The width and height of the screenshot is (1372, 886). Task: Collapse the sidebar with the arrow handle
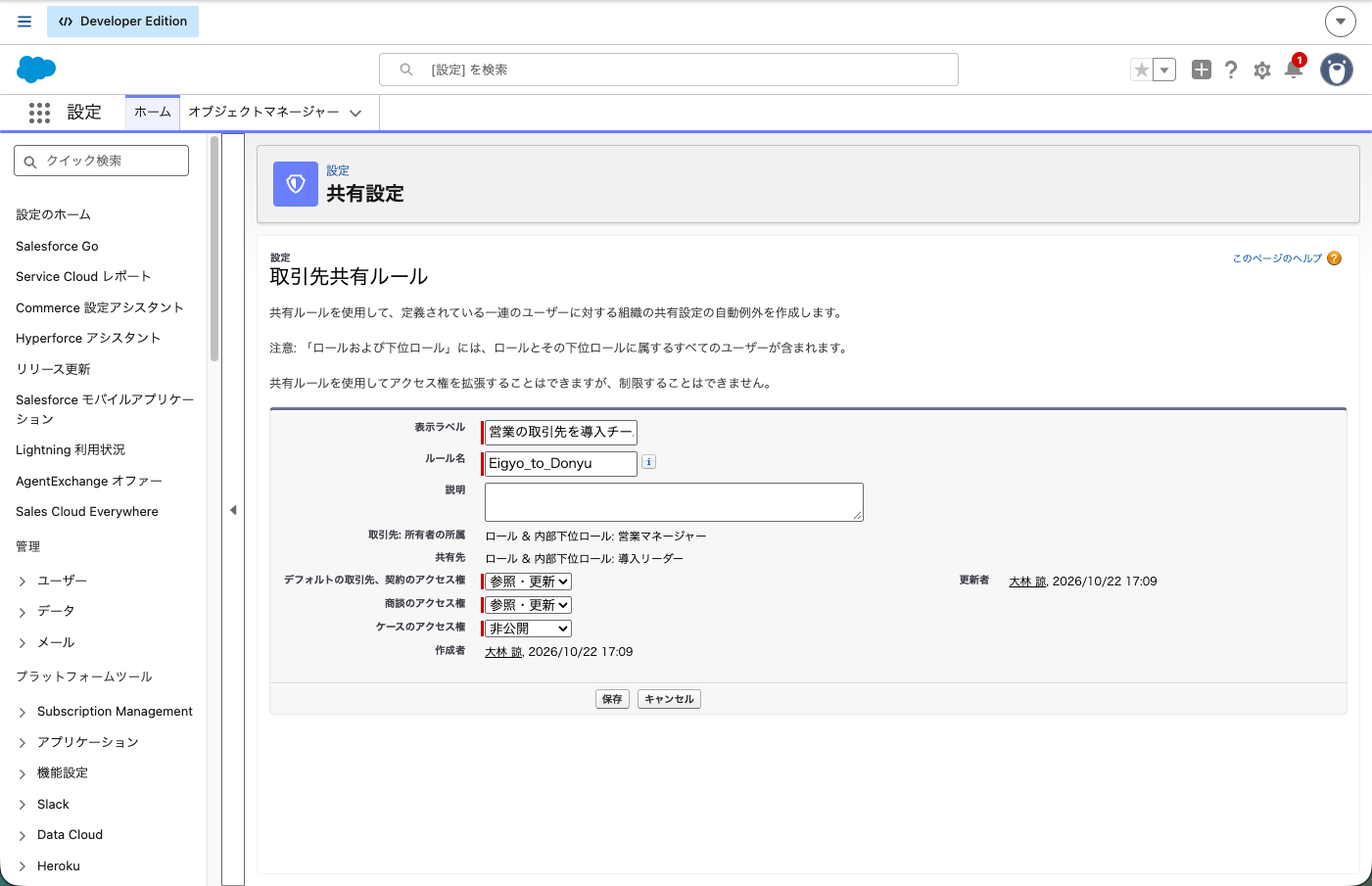click(x=233, y=510)
